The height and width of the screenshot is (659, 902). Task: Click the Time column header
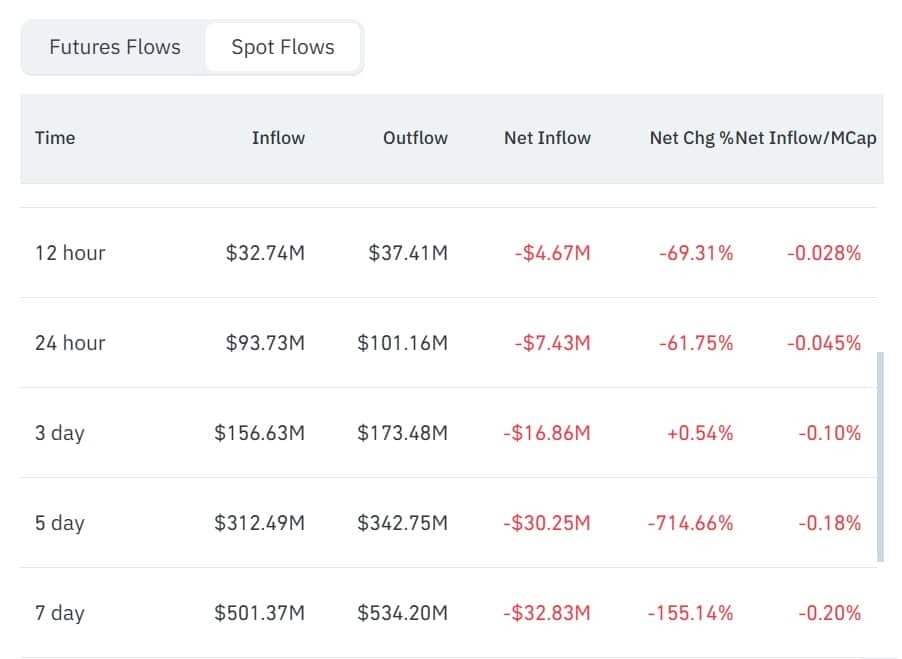(55, 138)
